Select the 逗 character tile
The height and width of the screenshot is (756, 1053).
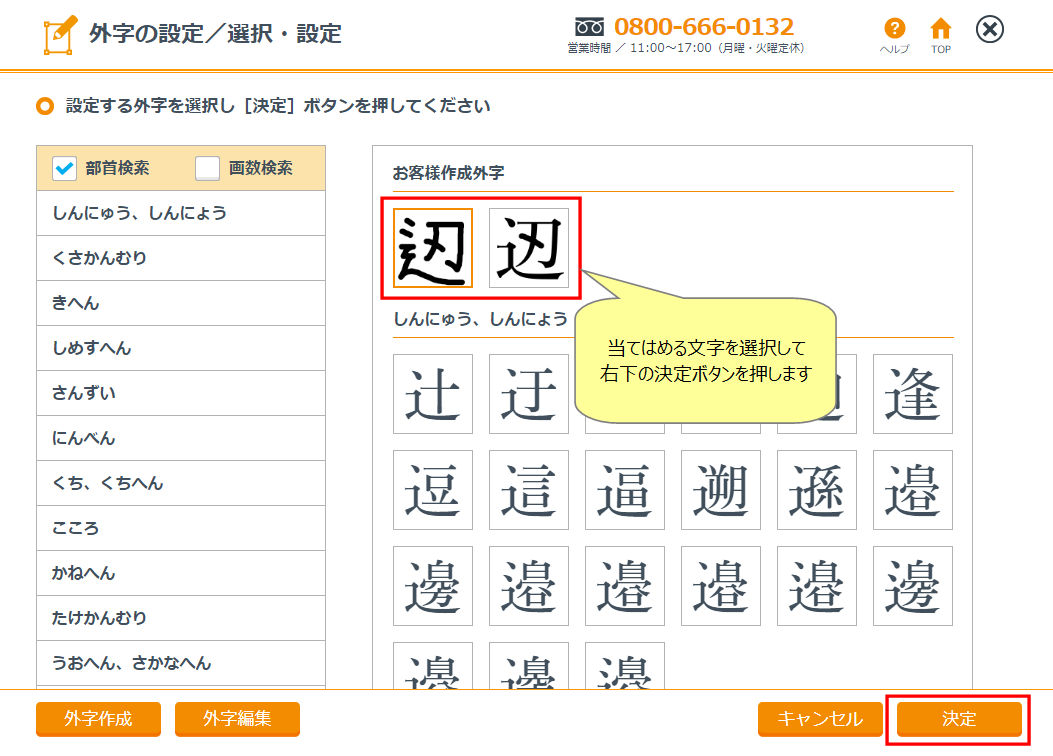[x=433, y=490]
